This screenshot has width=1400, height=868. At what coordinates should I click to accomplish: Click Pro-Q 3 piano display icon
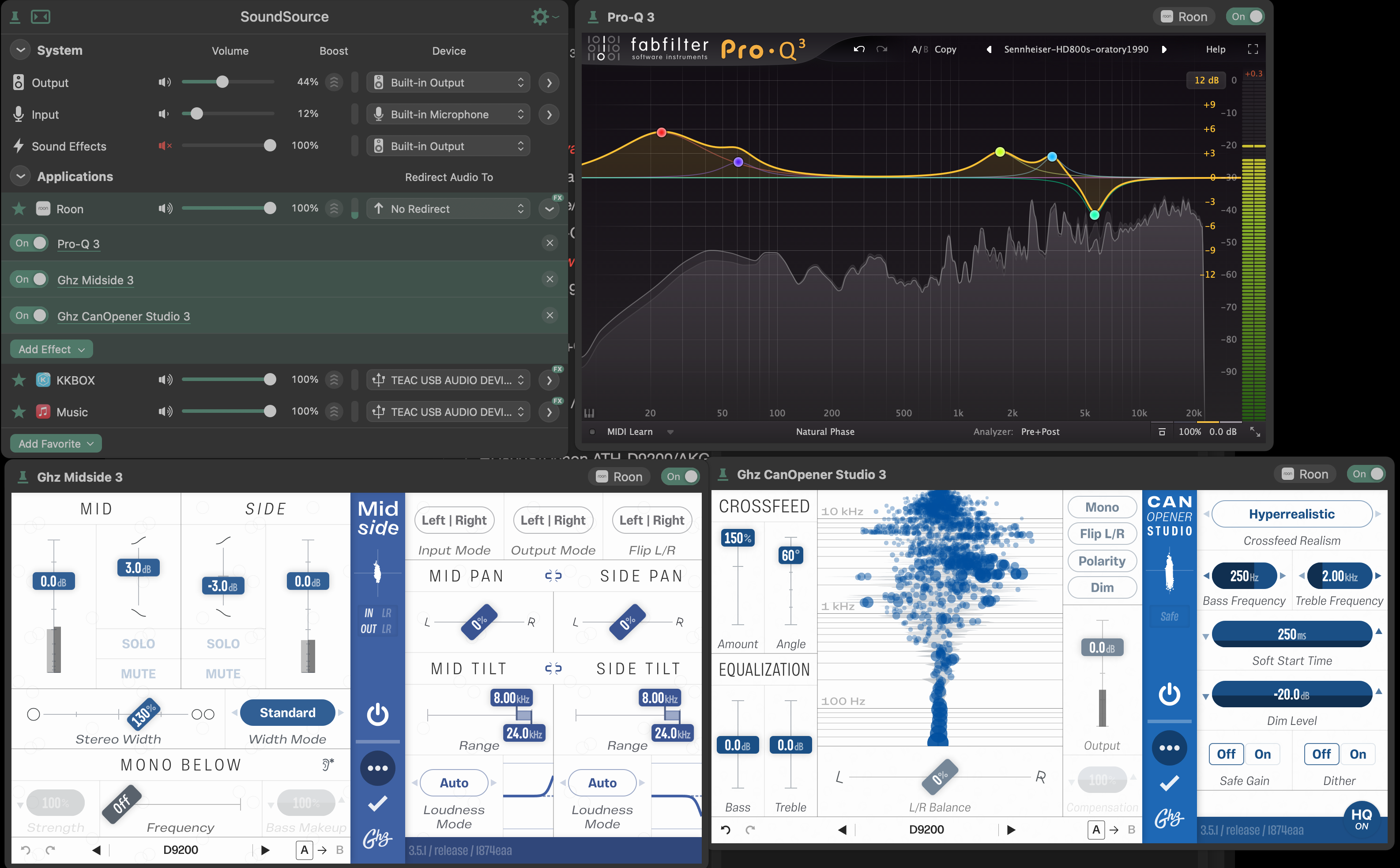589,413
